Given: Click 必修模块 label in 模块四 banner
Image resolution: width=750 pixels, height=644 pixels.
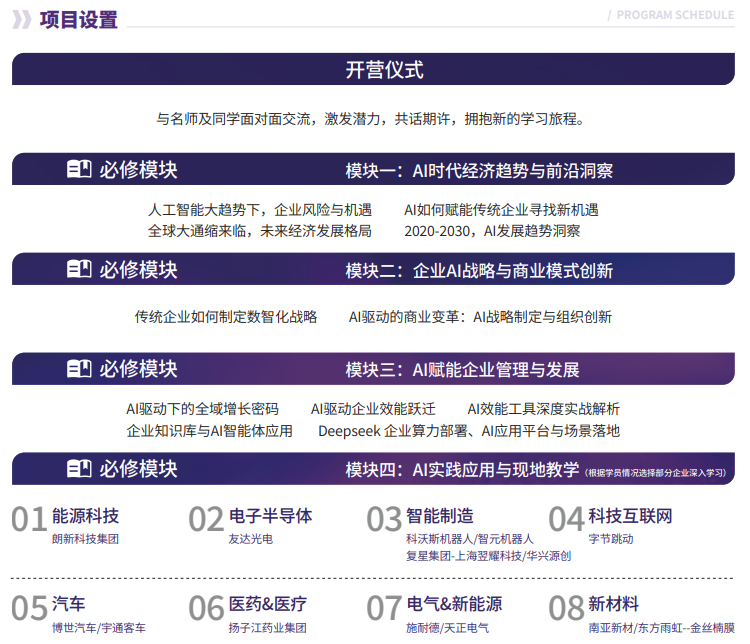Looking at the screenshot, I should click(x=138, y=469).
